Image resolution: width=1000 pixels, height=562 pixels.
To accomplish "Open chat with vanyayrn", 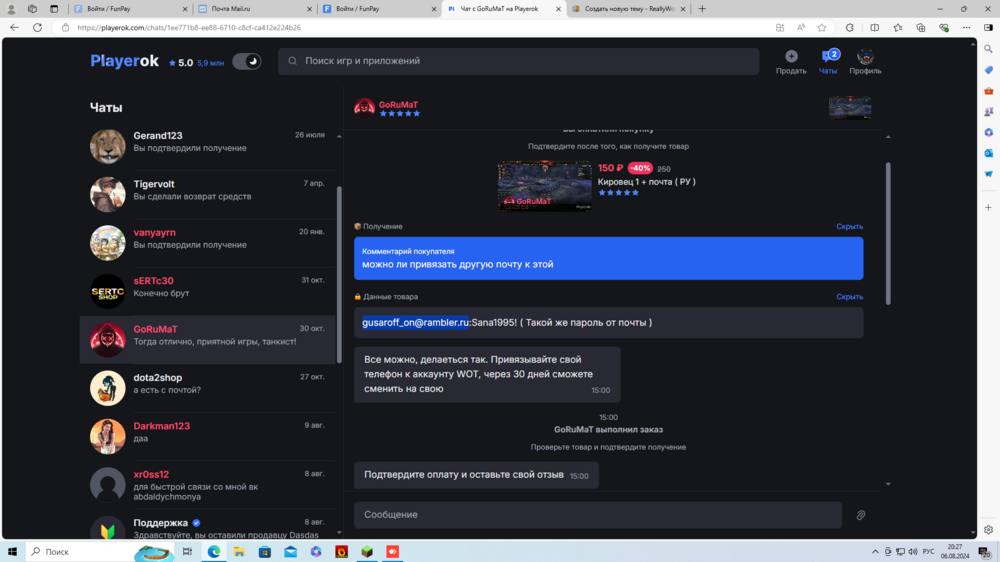I will 207,242.
